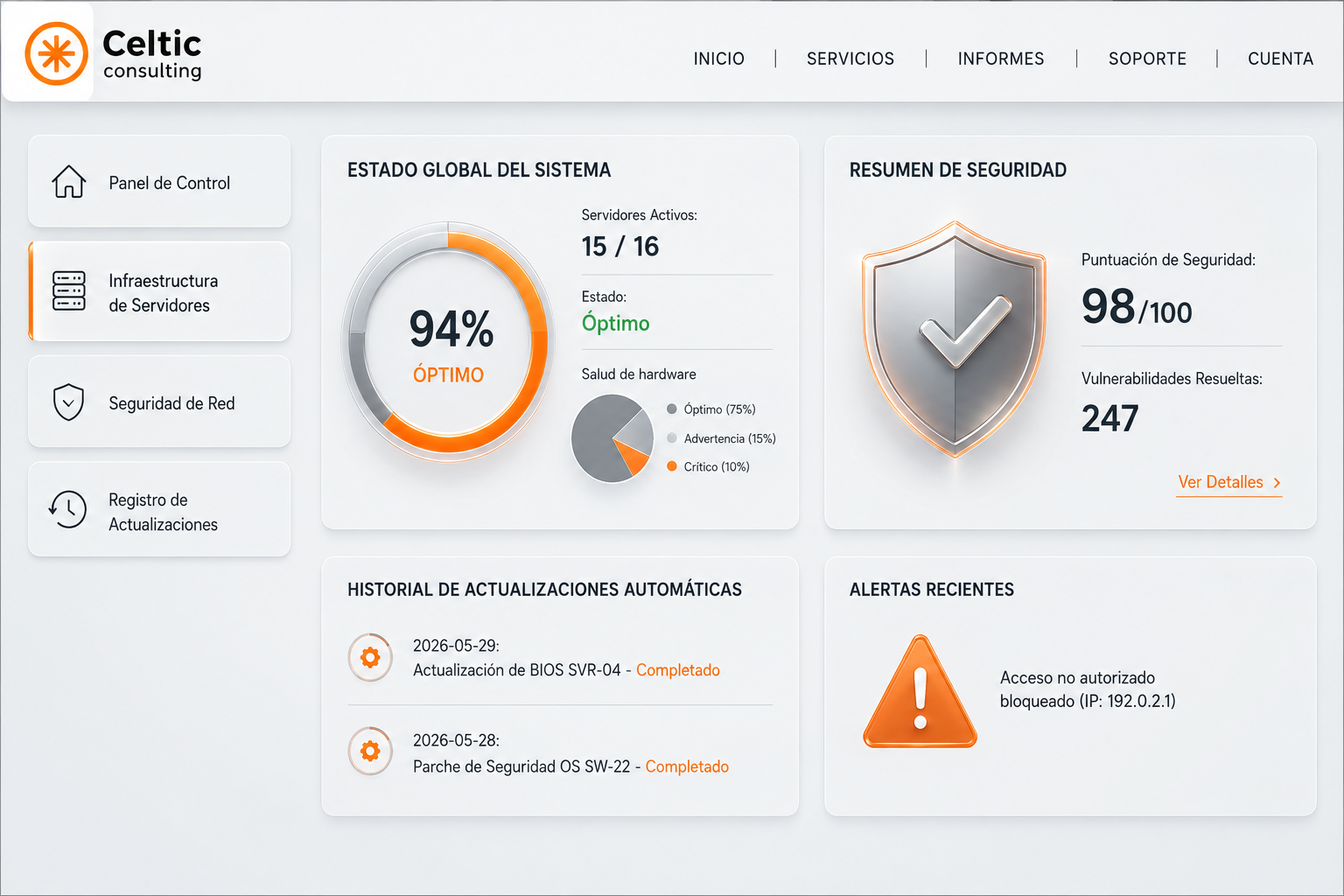Click the clock history icon for Registro de Actualizaciones
1344x896 pixels.
67,509
